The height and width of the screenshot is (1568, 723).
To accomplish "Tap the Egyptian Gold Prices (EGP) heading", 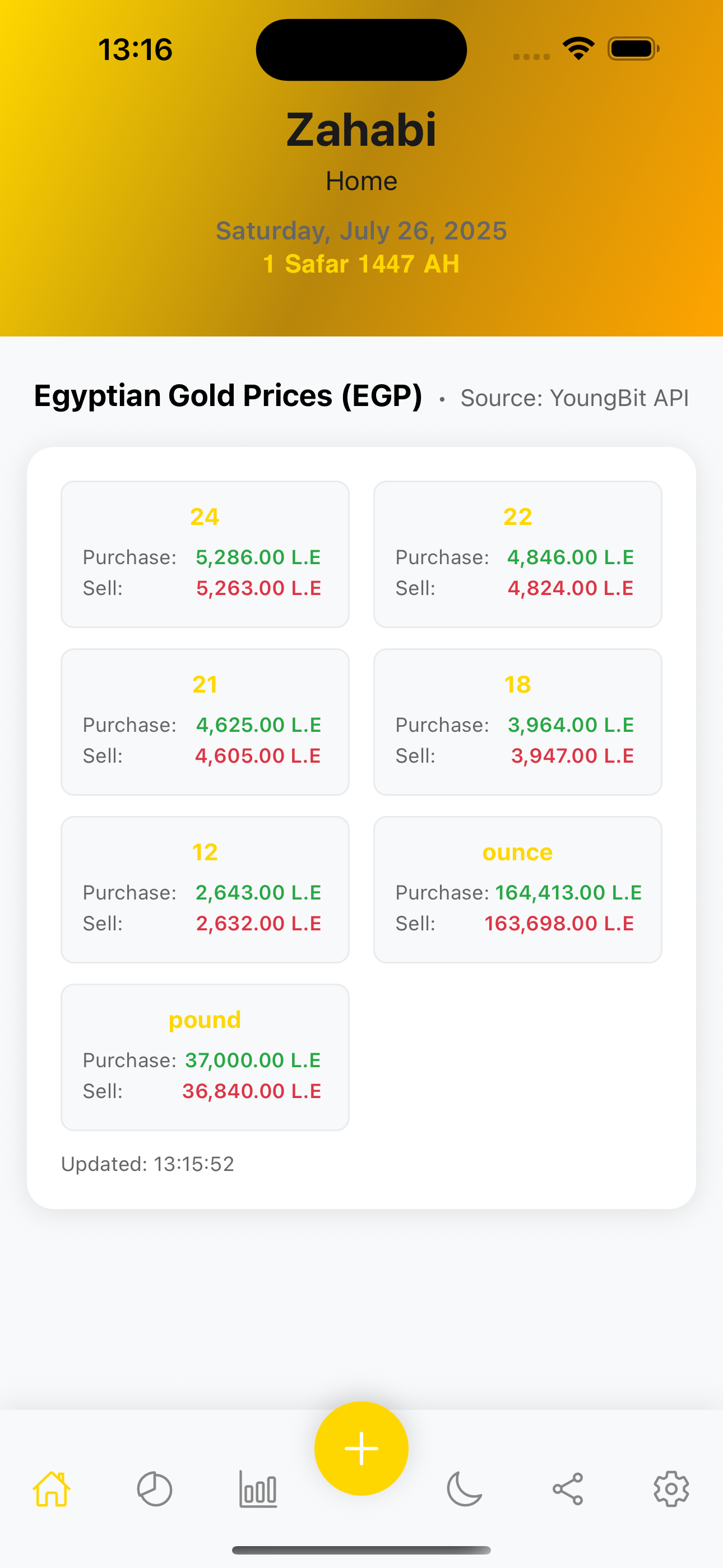I will (x=228, y=396).
